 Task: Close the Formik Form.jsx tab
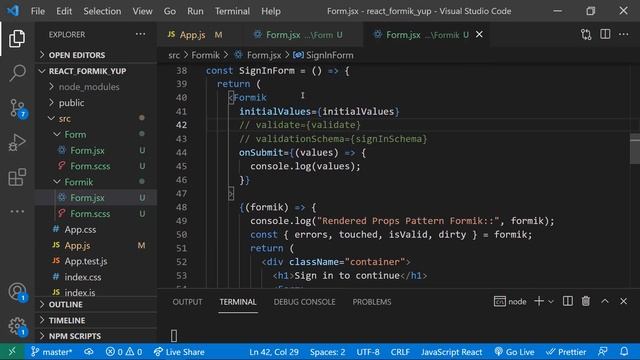pyautogui.click(x=479, y=35)
